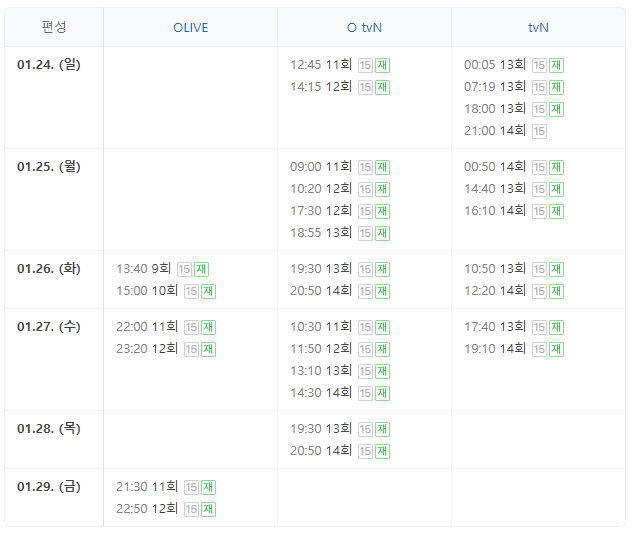Click the 재 rerun badge beside 22:50 12회

208,510
